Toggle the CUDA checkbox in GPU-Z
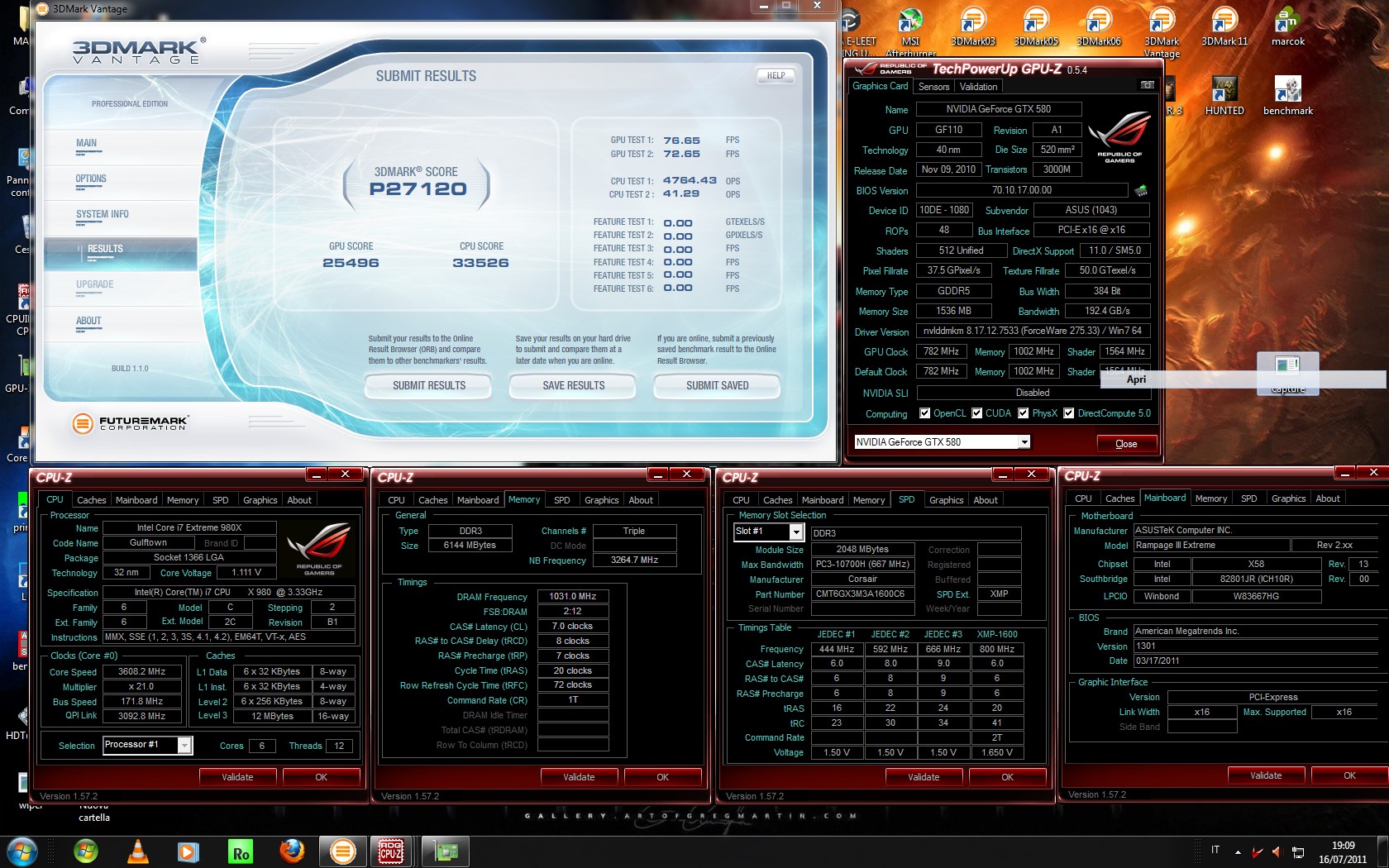 (976, 413)
